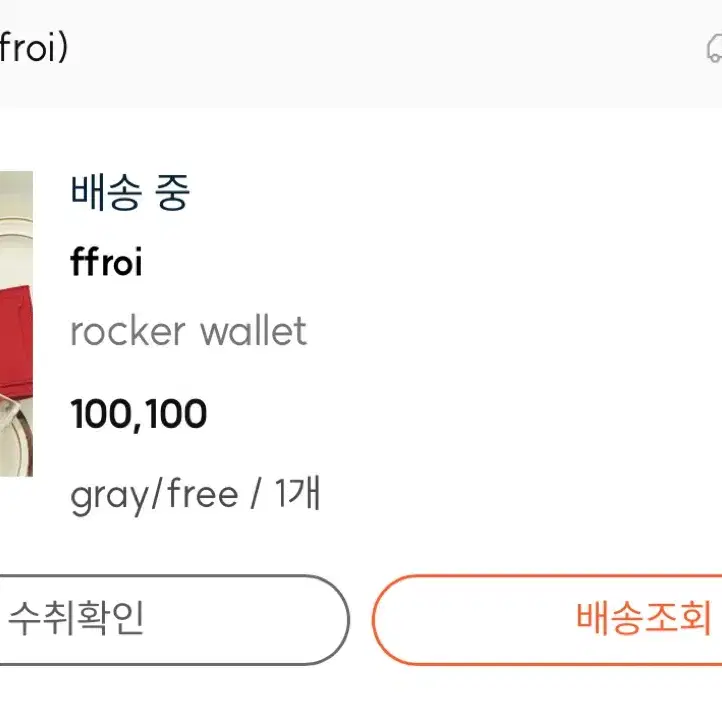Click the 1개 quantity text
722x722 pixels.
(297, 493)
